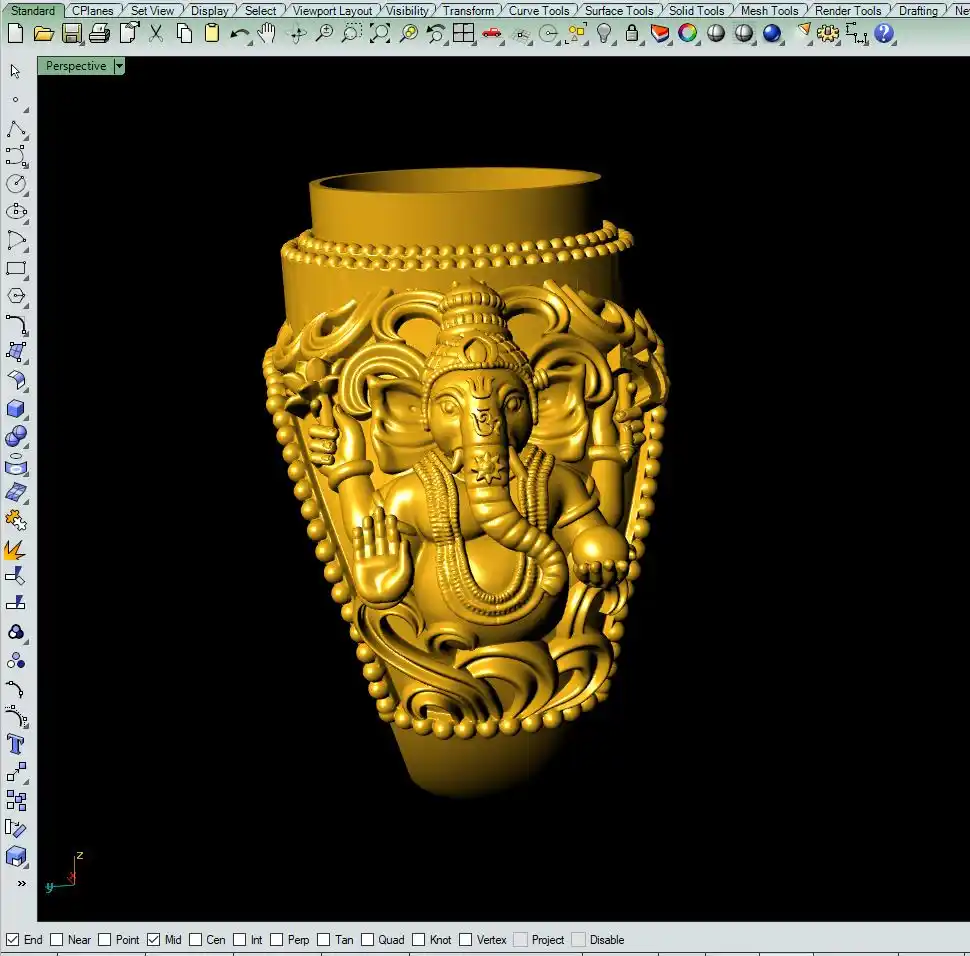Uncheck the Mid osnap checkbox
Screen dimensions: 970x956
click(154, 940)
